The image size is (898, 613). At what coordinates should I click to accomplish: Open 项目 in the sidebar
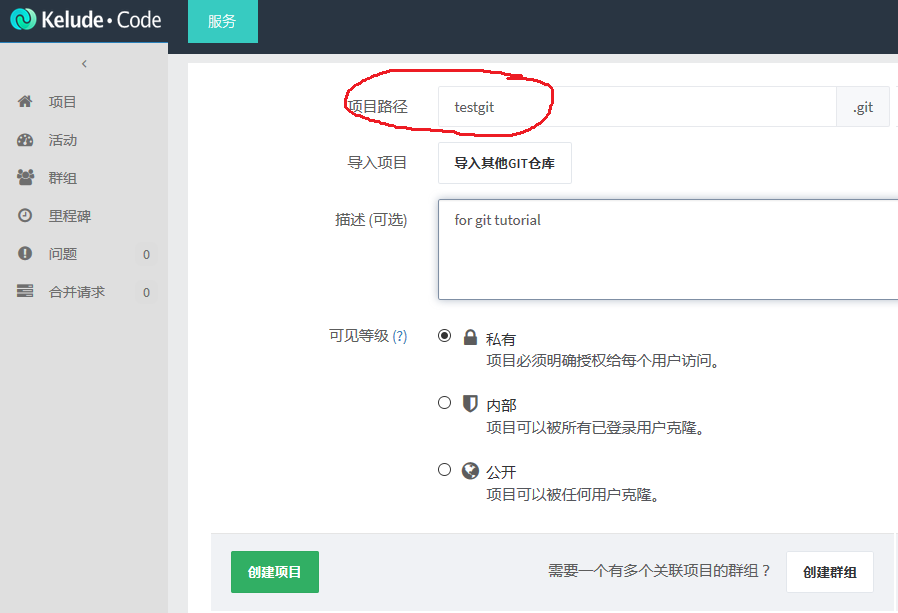[62, 102]
